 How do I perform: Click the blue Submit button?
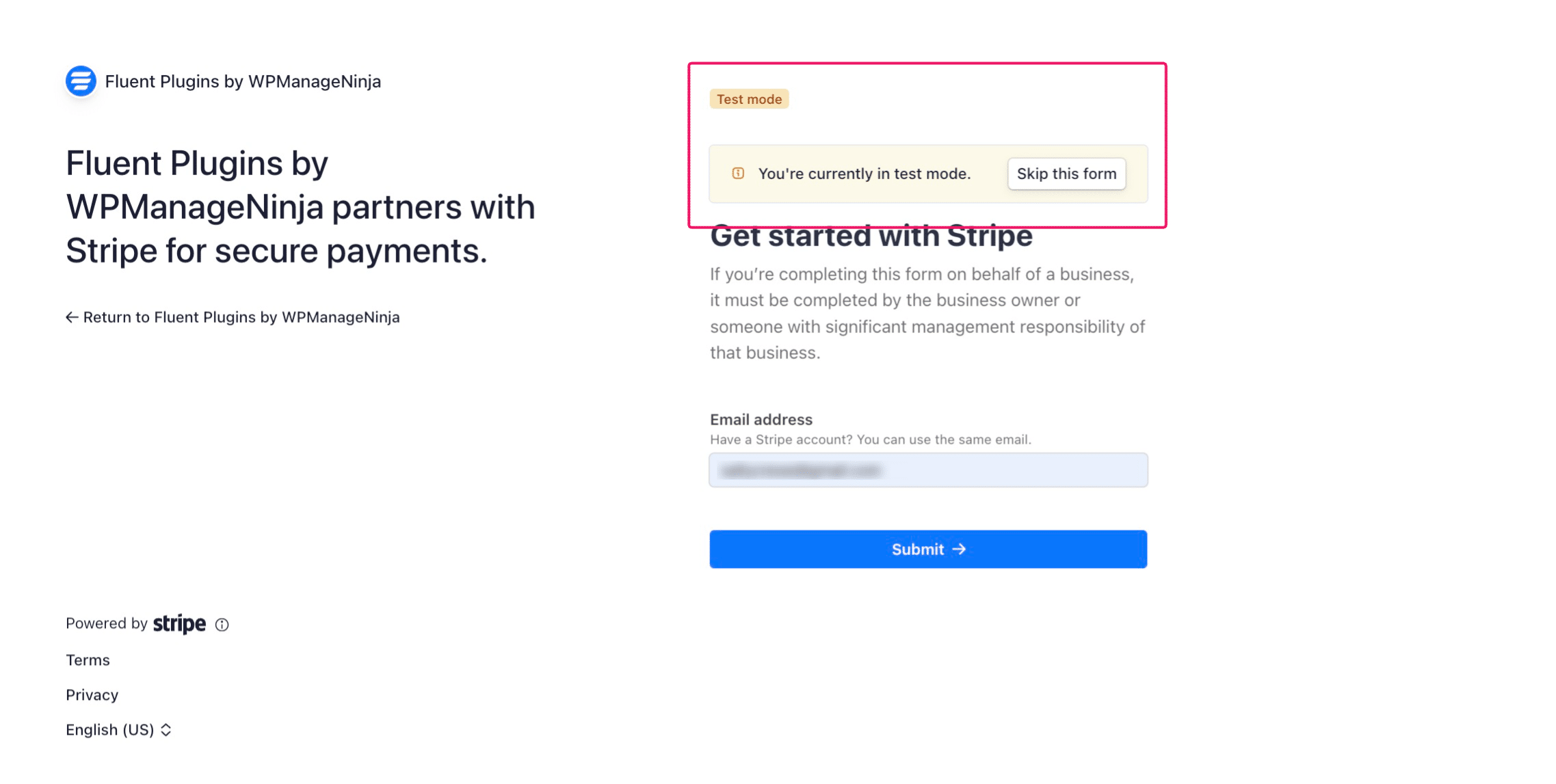pos(927,548)
